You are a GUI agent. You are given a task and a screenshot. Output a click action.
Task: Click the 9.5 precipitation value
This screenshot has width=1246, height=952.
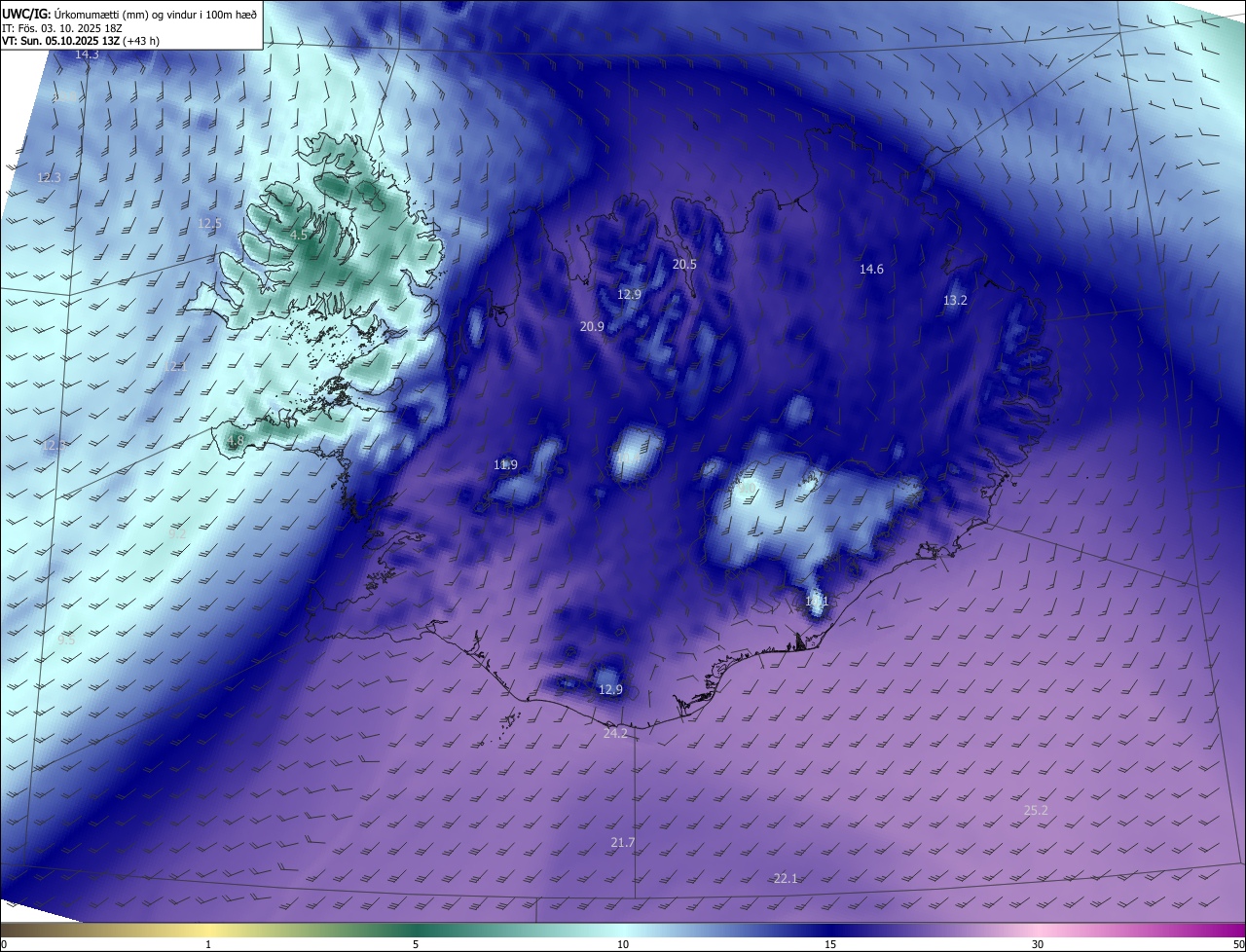(66, 640)
